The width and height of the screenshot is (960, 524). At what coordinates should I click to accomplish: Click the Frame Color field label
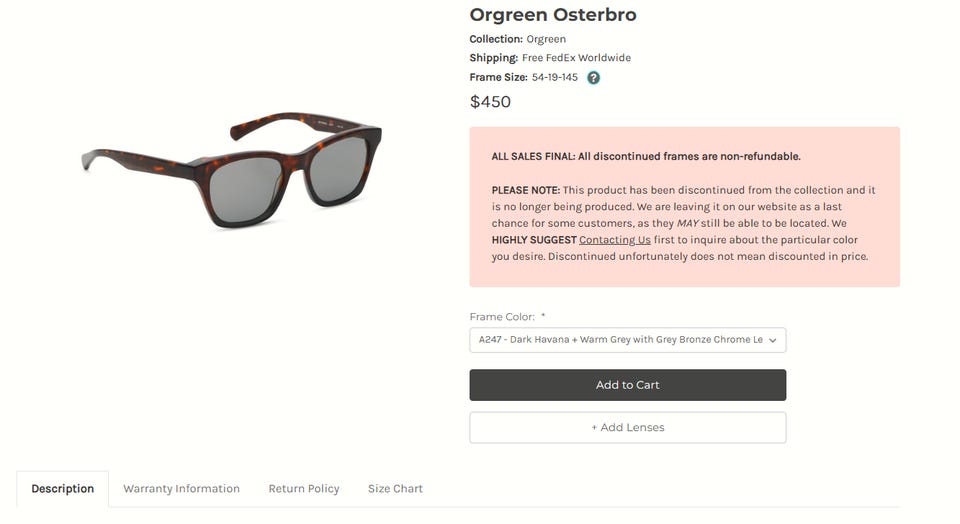point(502,317)
